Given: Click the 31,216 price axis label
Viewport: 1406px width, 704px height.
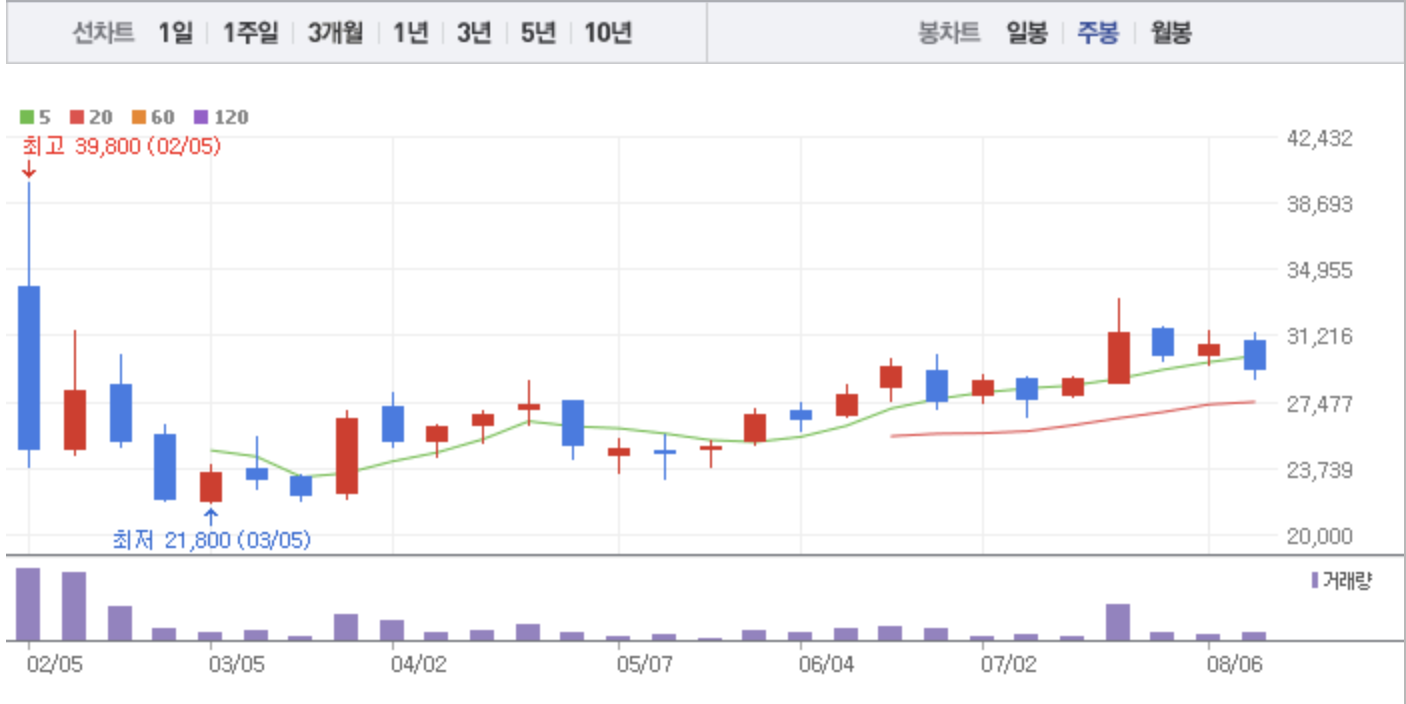Looking at the screenshot, I should coord(1318,337).
